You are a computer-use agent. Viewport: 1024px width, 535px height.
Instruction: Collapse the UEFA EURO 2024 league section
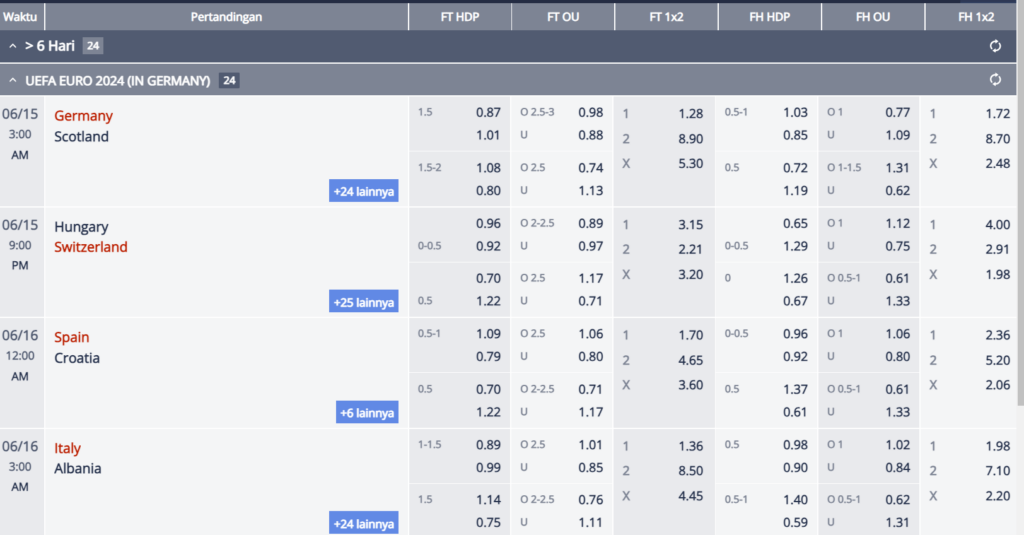click(12, 80)
